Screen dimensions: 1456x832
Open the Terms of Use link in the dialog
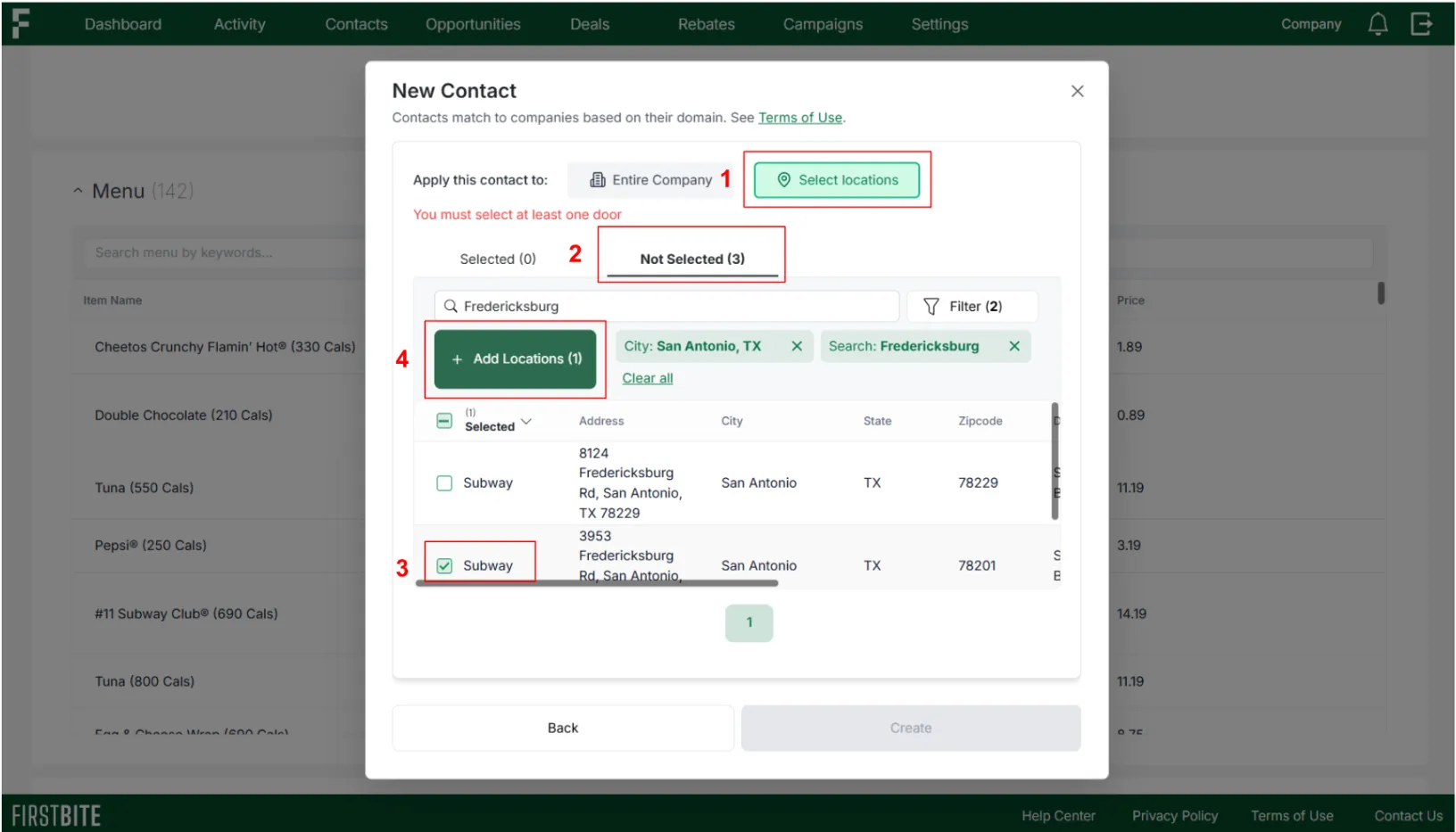(800, 118)
